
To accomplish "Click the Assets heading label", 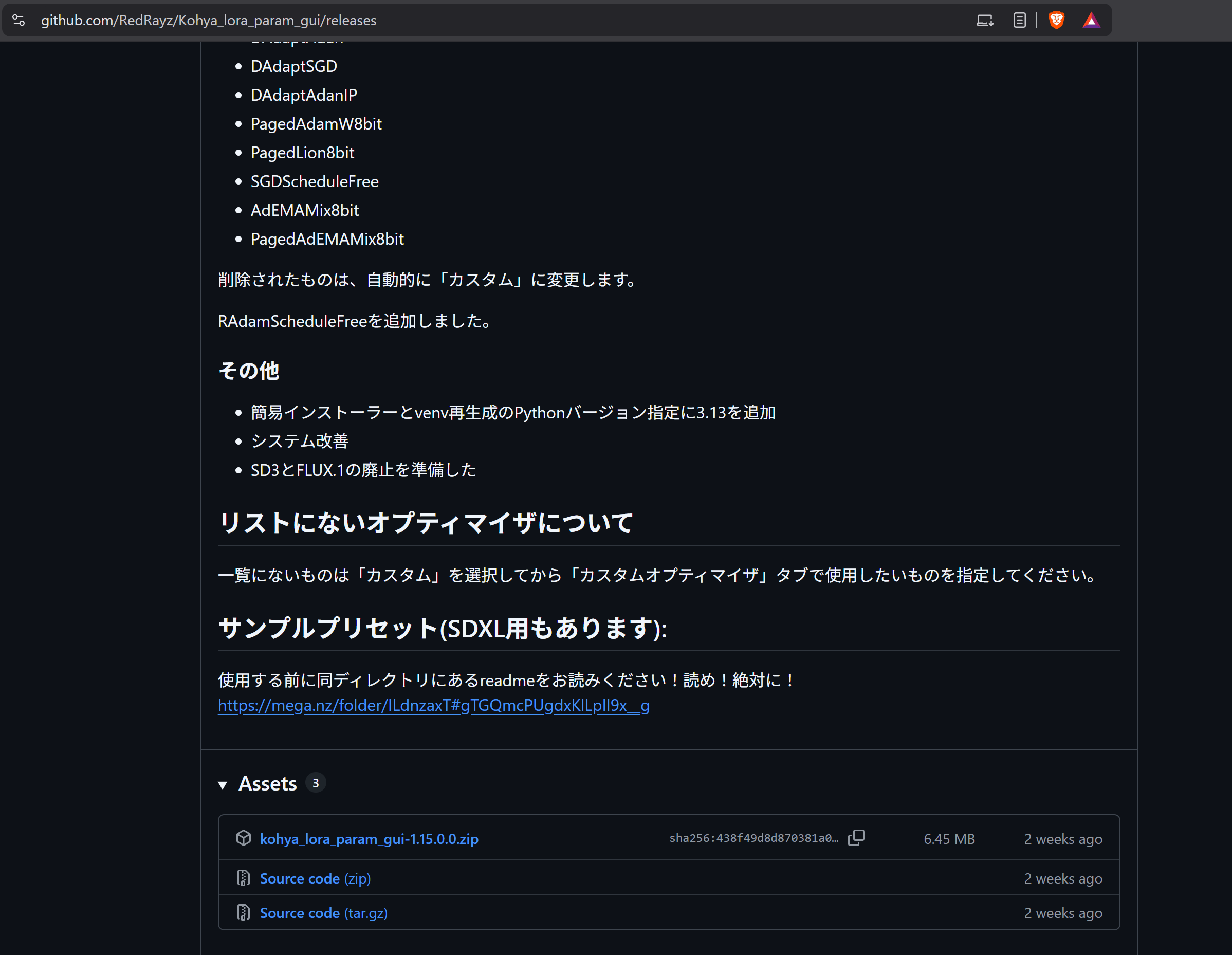I will (x=267, y=783).
